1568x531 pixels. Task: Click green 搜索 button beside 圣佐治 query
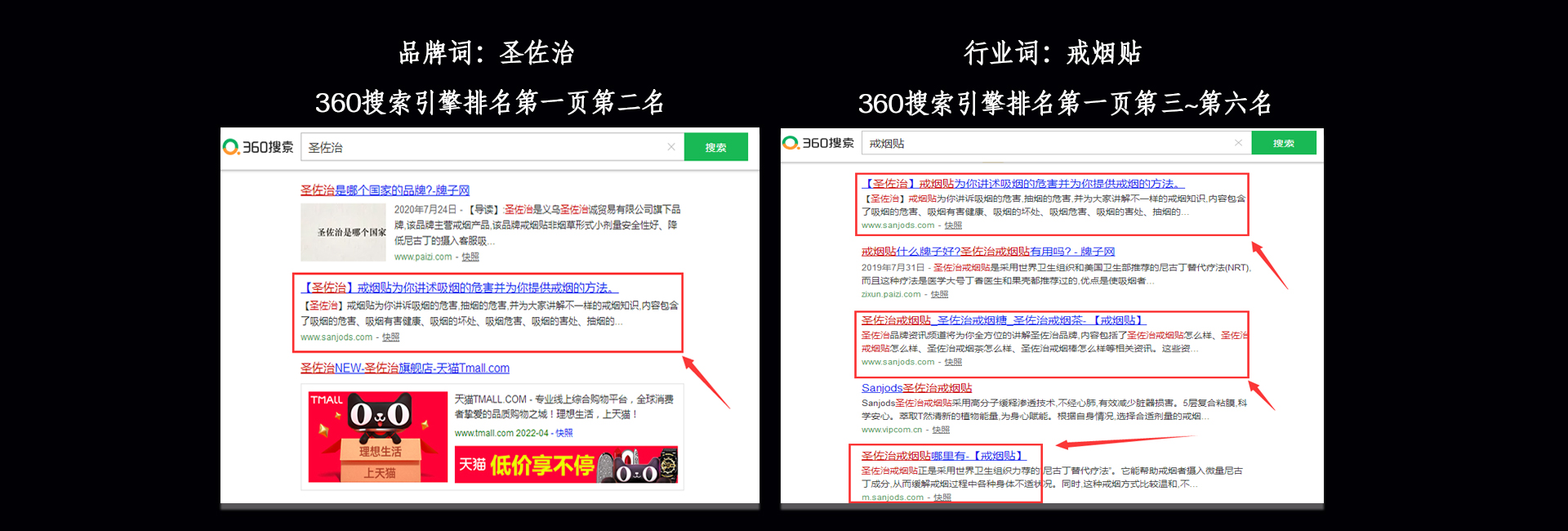click(716, 147)
